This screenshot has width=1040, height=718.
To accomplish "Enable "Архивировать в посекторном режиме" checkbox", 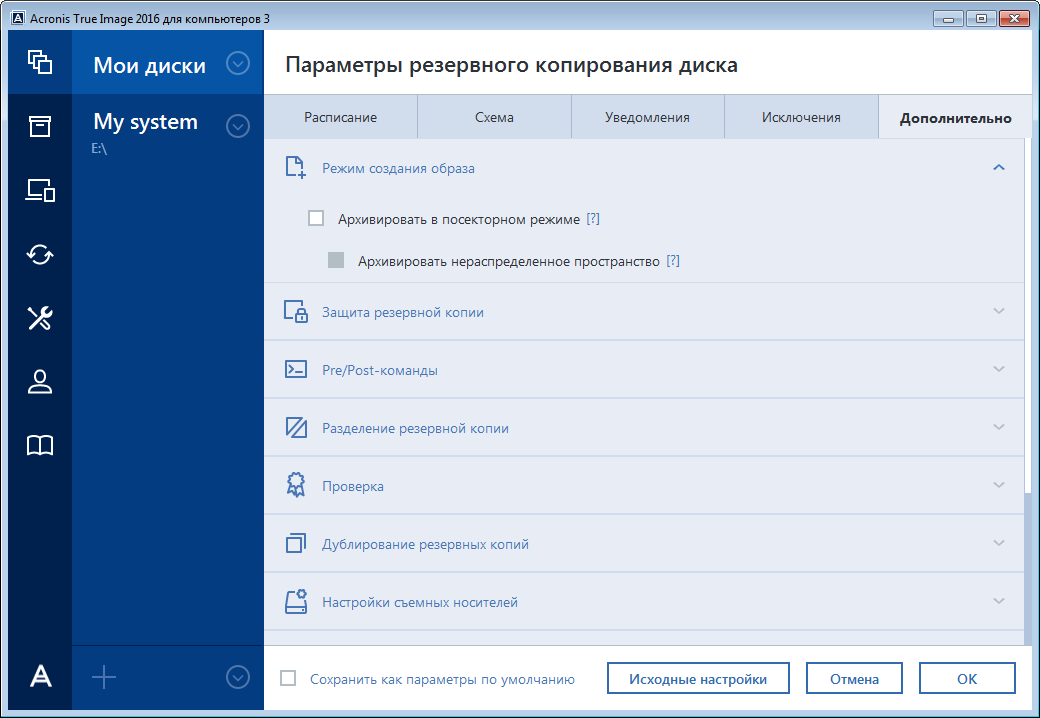I will pos(317,219).
